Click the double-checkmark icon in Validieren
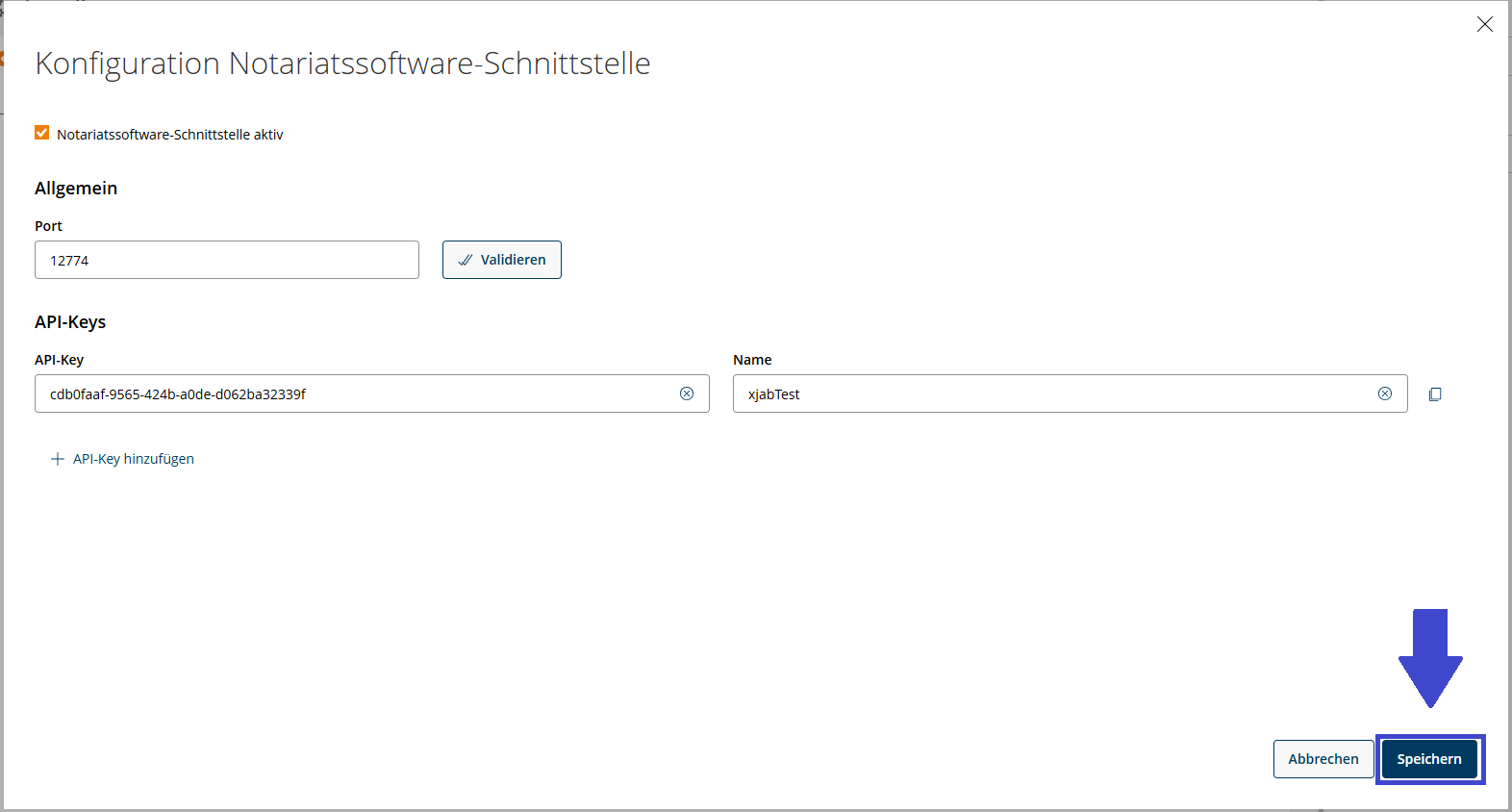 [466, 260]
